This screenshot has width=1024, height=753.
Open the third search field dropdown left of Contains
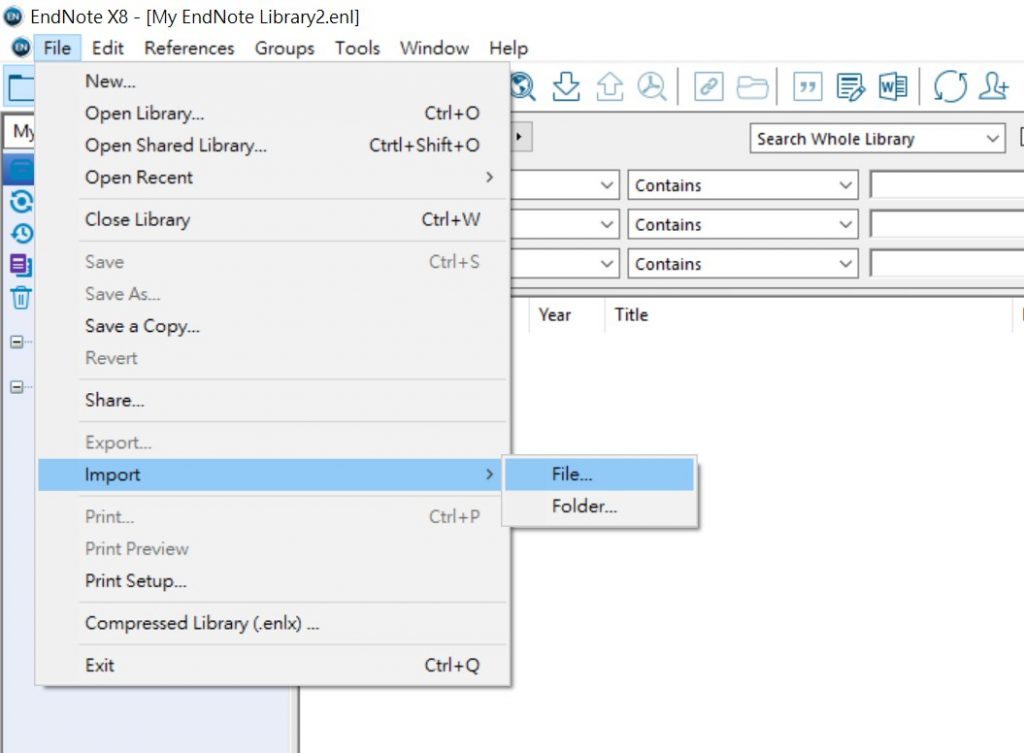tap(607, 263)
